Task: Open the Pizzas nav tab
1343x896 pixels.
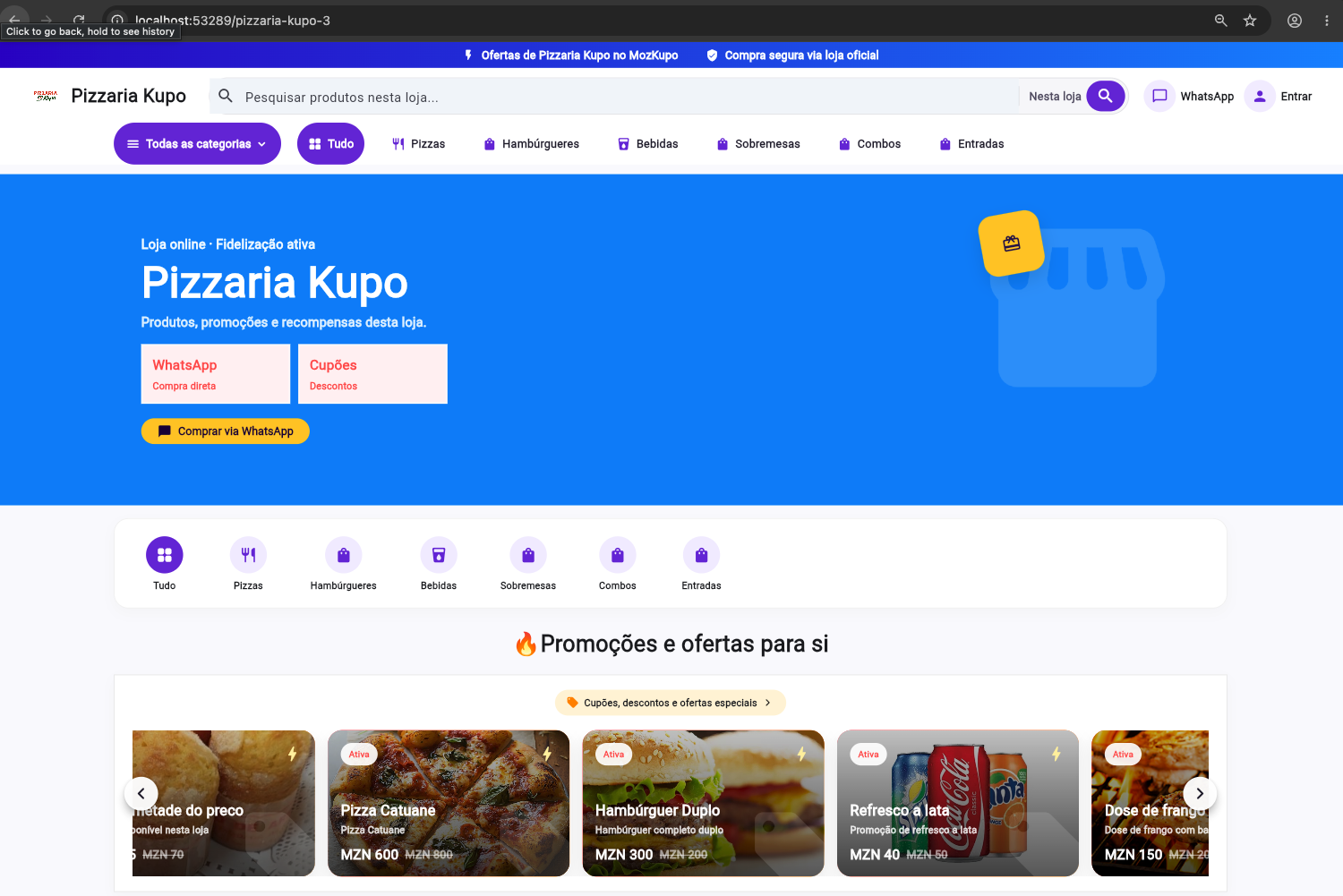Action: [419, 144]
